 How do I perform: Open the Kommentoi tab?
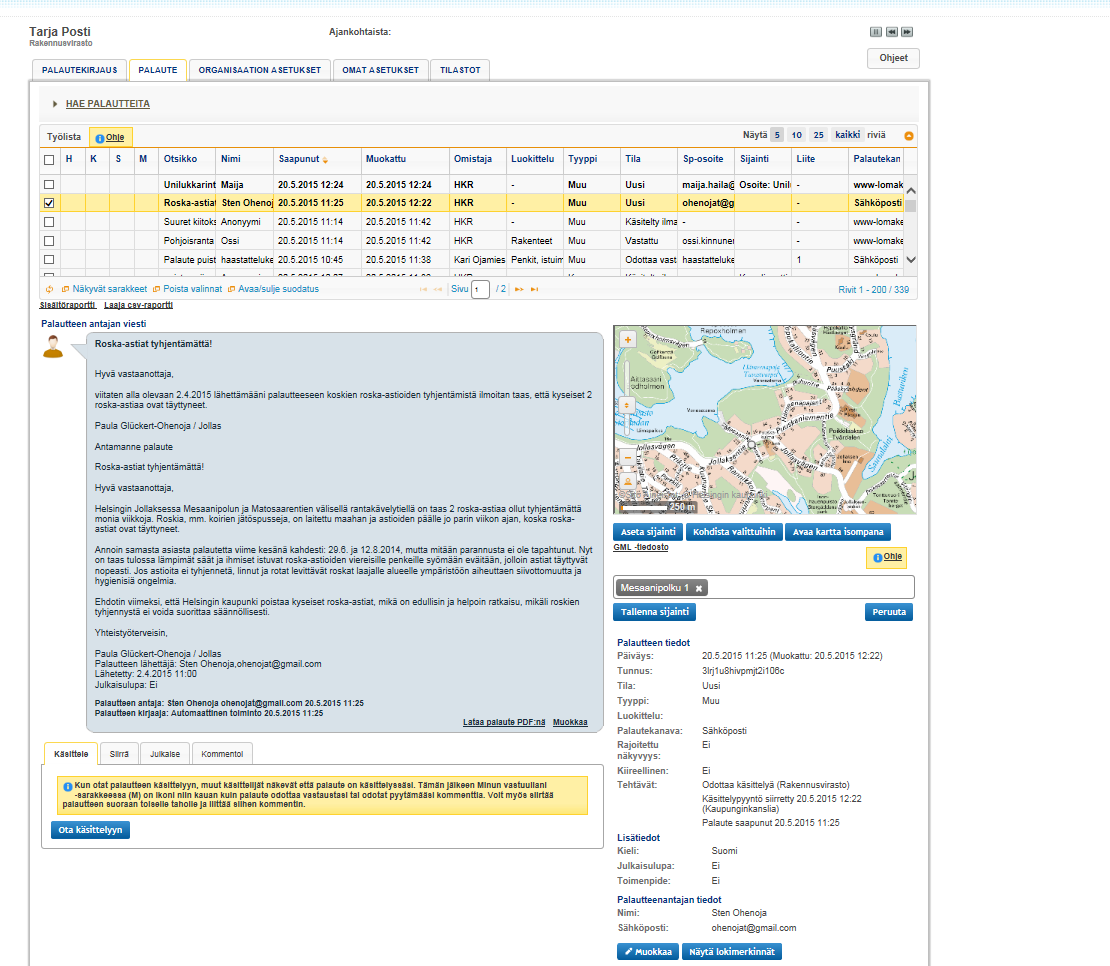point(222,754)
